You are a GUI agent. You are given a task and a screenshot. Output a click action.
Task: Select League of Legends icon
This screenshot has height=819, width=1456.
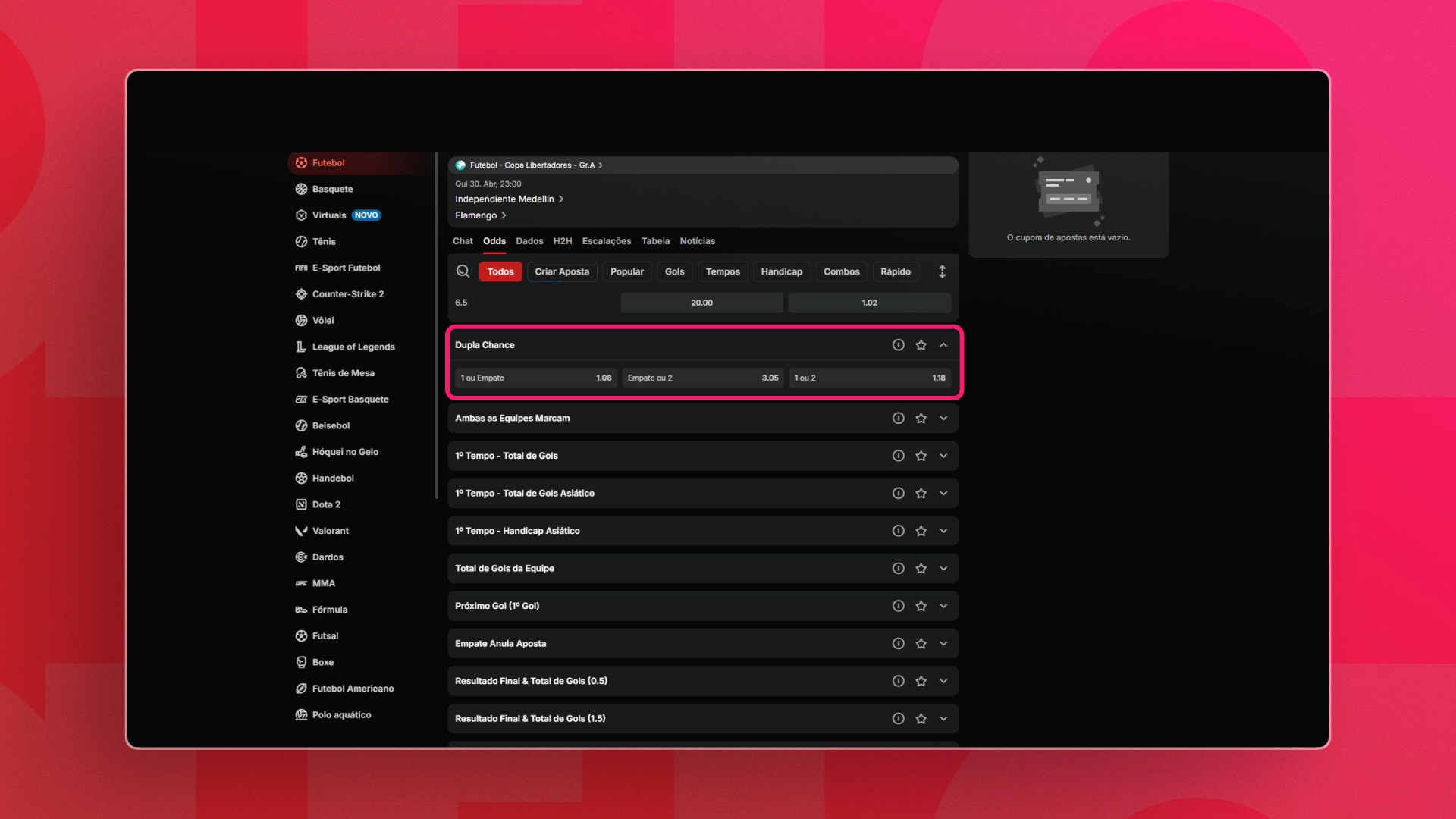pos(301,347)
